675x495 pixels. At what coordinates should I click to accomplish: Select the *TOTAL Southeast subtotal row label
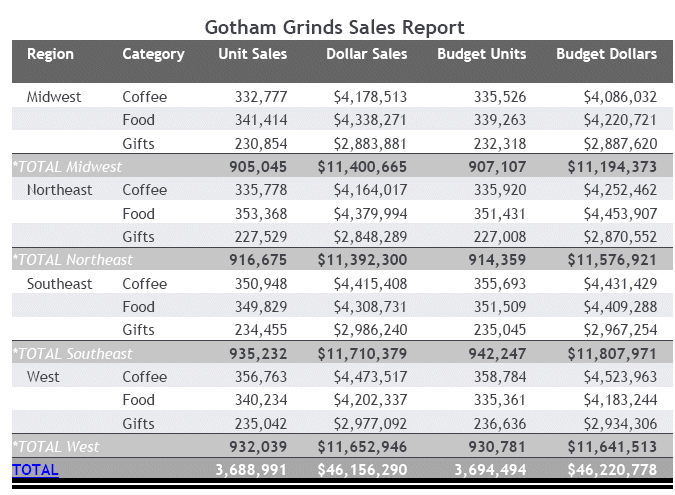[72, 354]
